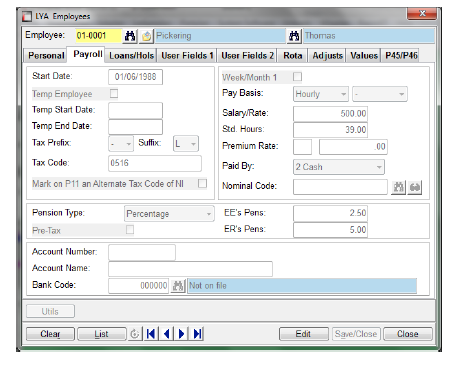The width and height of the screenshot is (464, 375).
Task: Open the P45/P46 tab
Action: (401, 56)
